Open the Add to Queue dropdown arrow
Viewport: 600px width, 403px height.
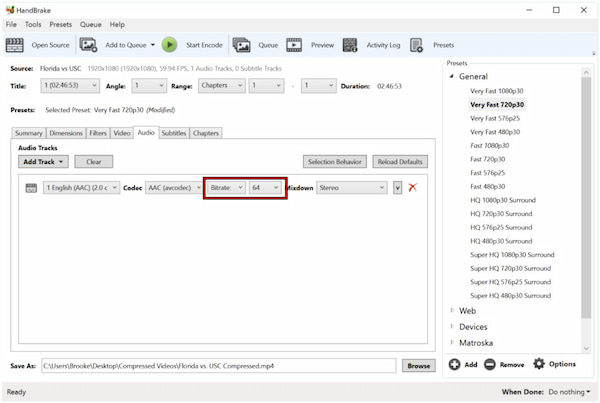[153, 45]
